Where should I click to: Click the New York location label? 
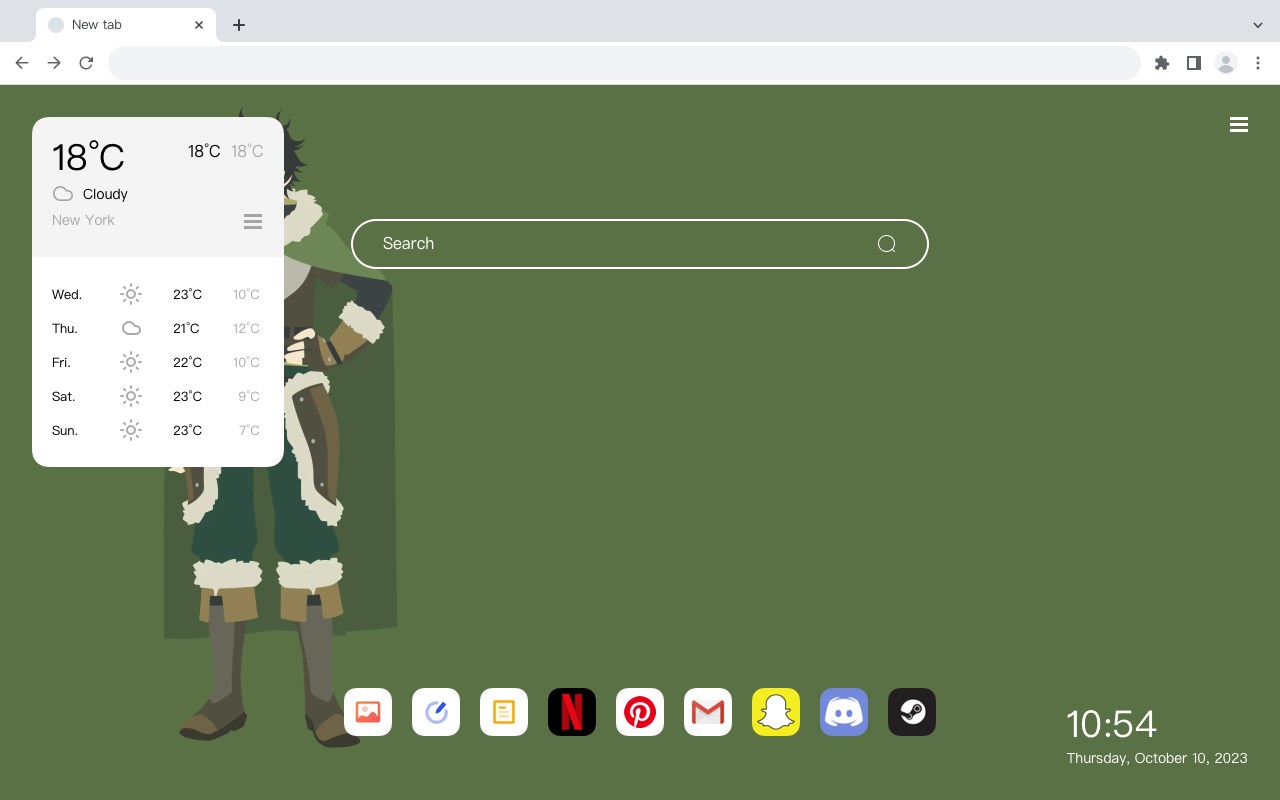tap(83, 220)
